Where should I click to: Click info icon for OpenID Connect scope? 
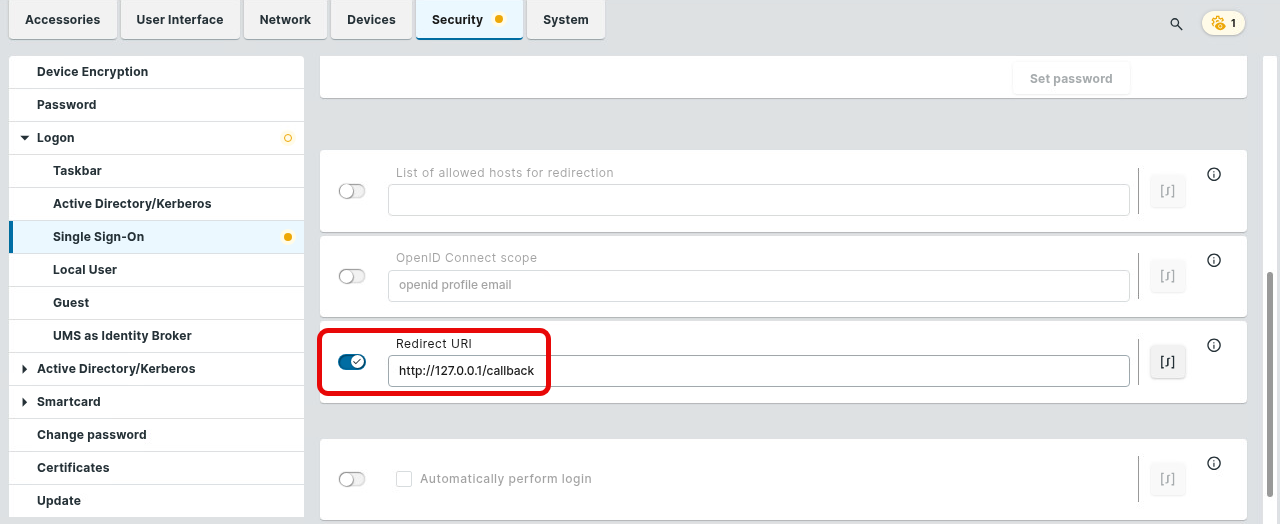click(x=1214, y=260)
